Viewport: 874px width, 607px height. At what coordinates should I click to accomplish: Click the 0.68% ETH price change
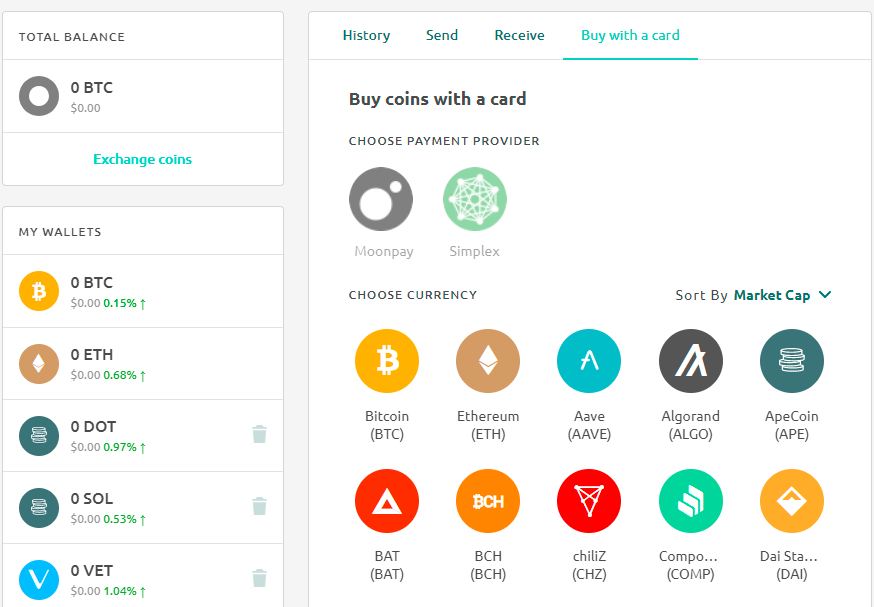point(125,375)
